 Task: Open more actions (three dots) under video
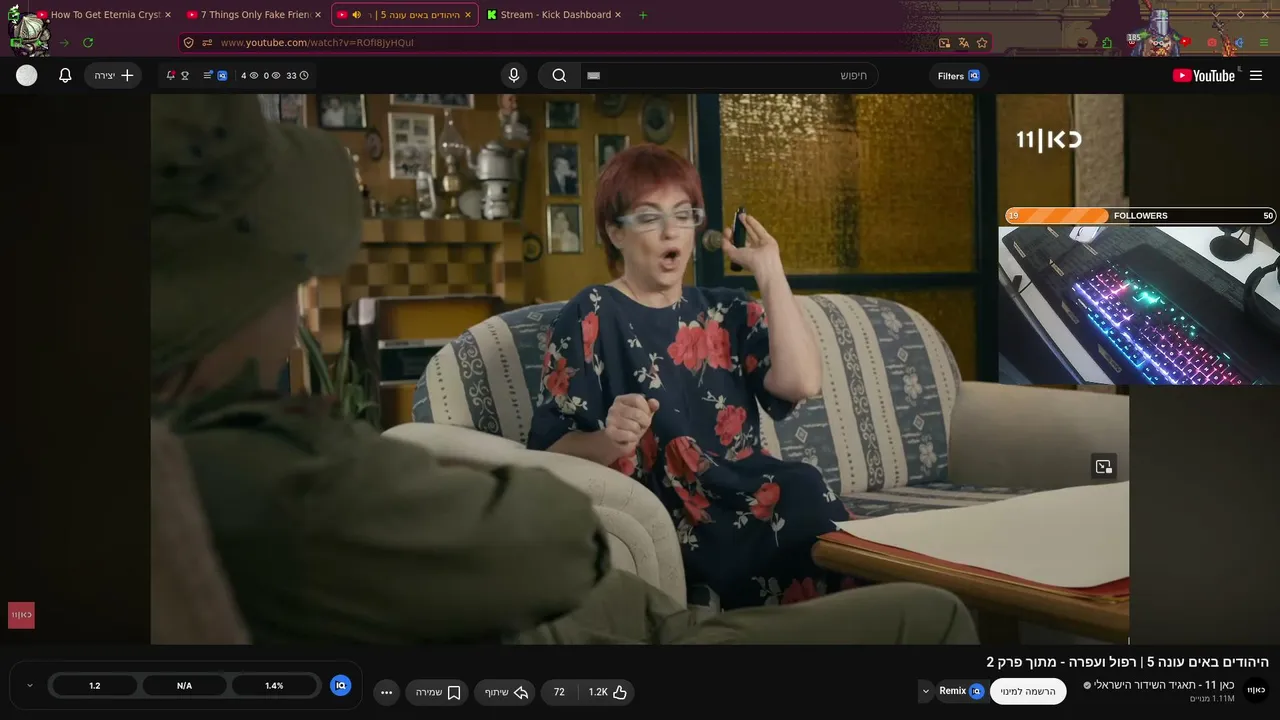(x=387, y=692)
